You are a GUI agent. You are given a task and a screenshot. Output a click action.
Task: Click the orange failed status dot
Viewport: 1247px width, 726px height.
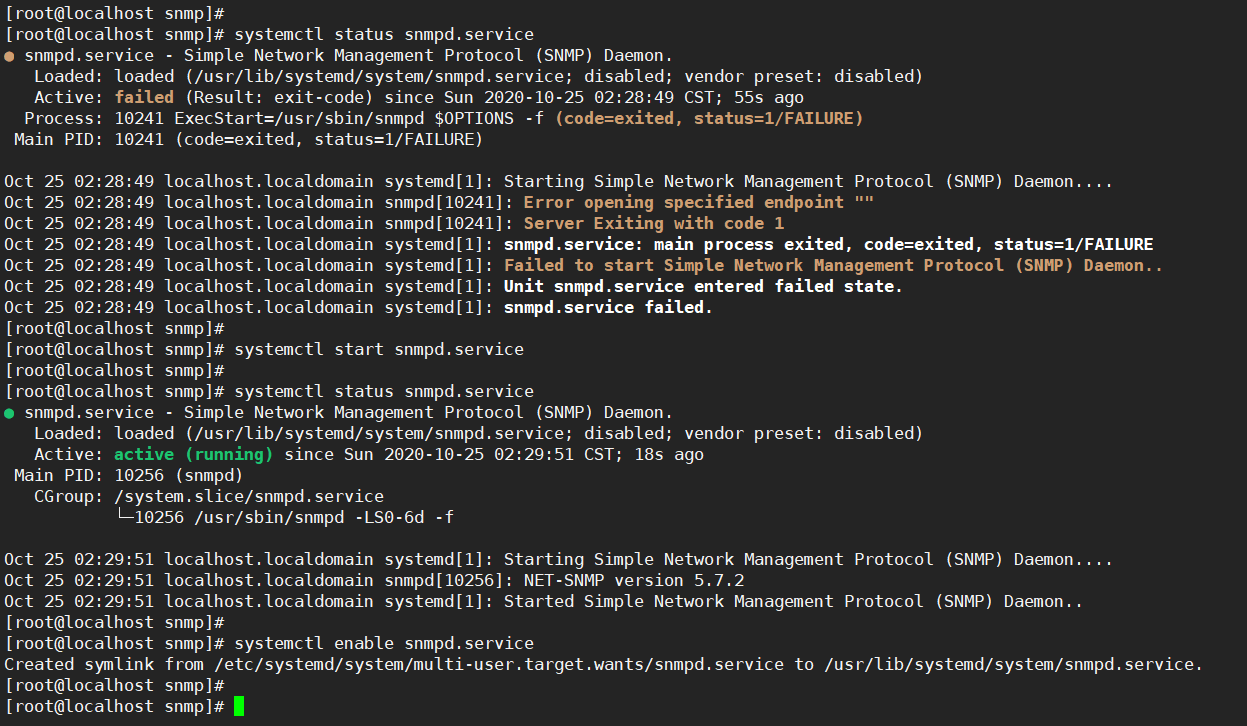coord(9,55)
